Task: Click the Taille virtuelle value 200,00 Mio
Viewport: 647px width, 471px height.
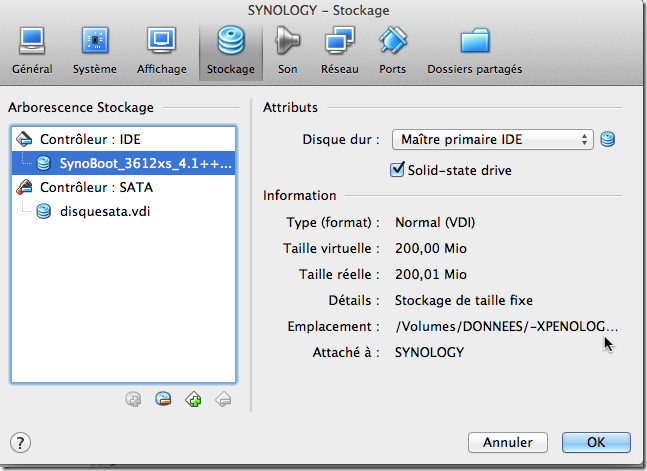Action: [431, 249]
